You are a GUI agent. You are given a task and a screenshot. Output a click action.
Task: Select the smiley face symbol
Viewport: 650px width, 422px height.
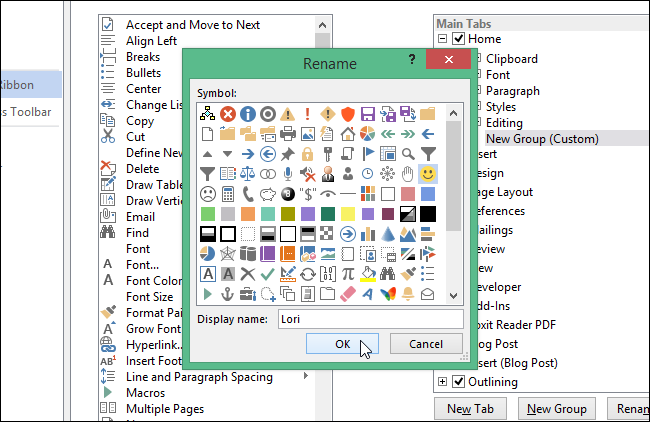[427, 174]
